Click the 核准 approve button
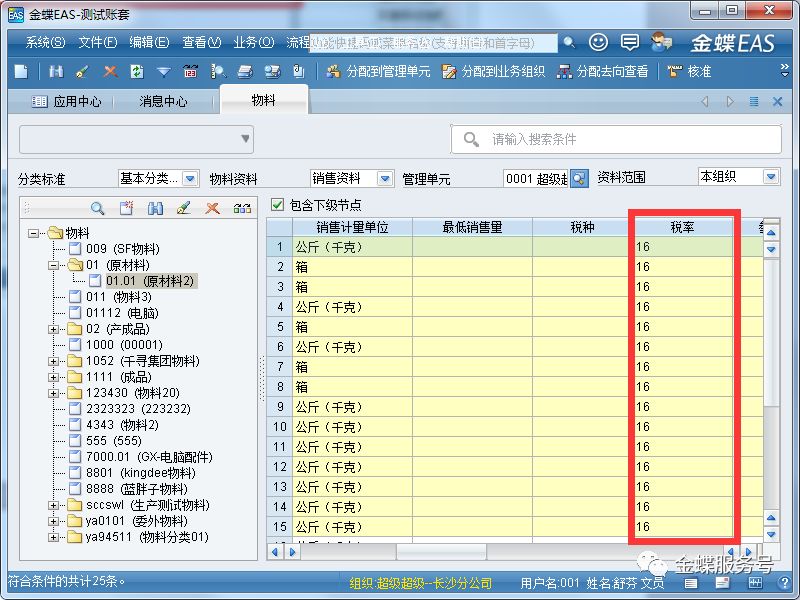This screenshot has width=800, height=600. coord(689,71)
